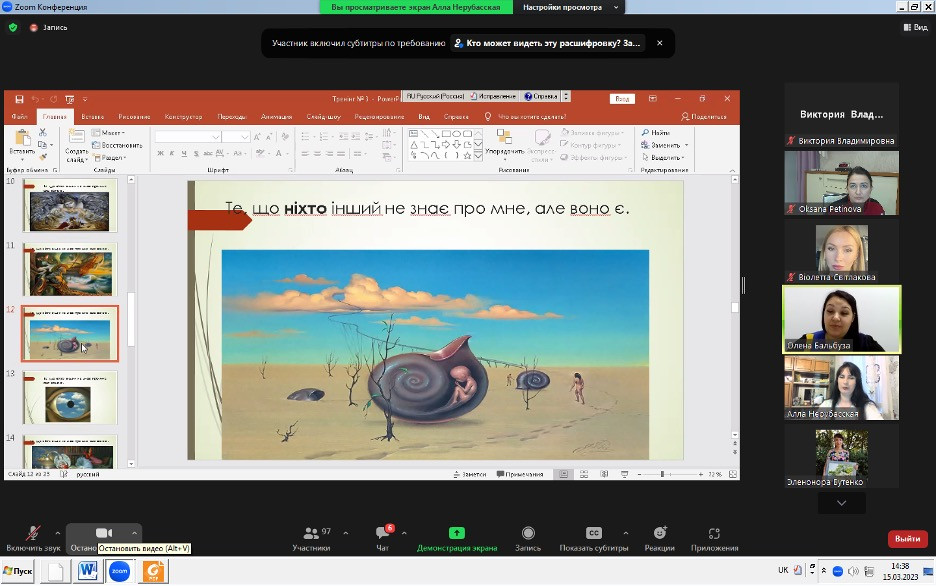The height and width of the screenshot is (586, 936).
Task: Click the volume speaker tray icon
Action: 853,571
